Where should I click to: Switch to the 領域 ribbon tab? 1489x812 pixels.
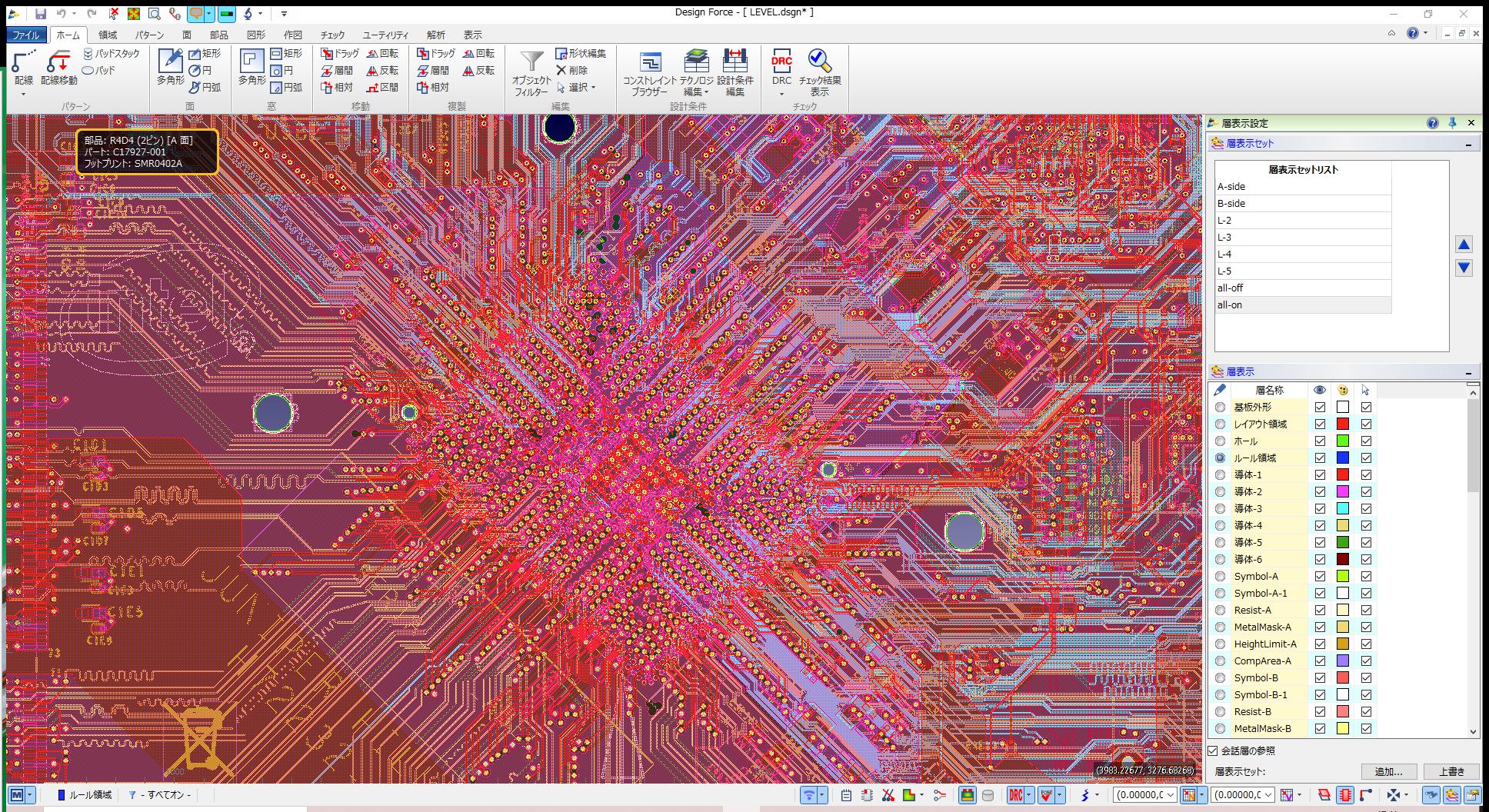[x=108, y=35]
